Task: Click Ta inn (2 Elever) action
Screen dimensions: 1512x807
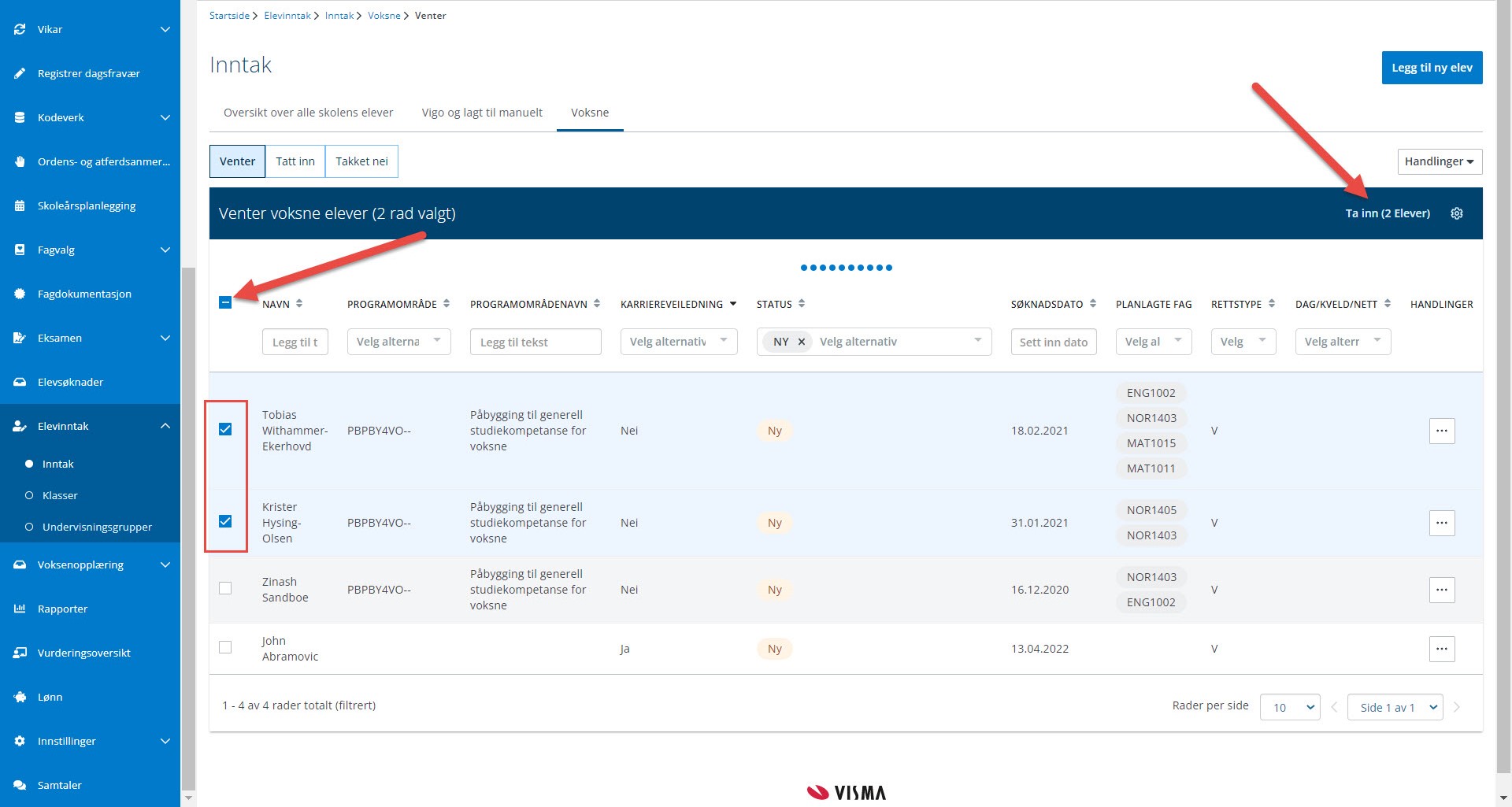Action: tap(1388, 213)
